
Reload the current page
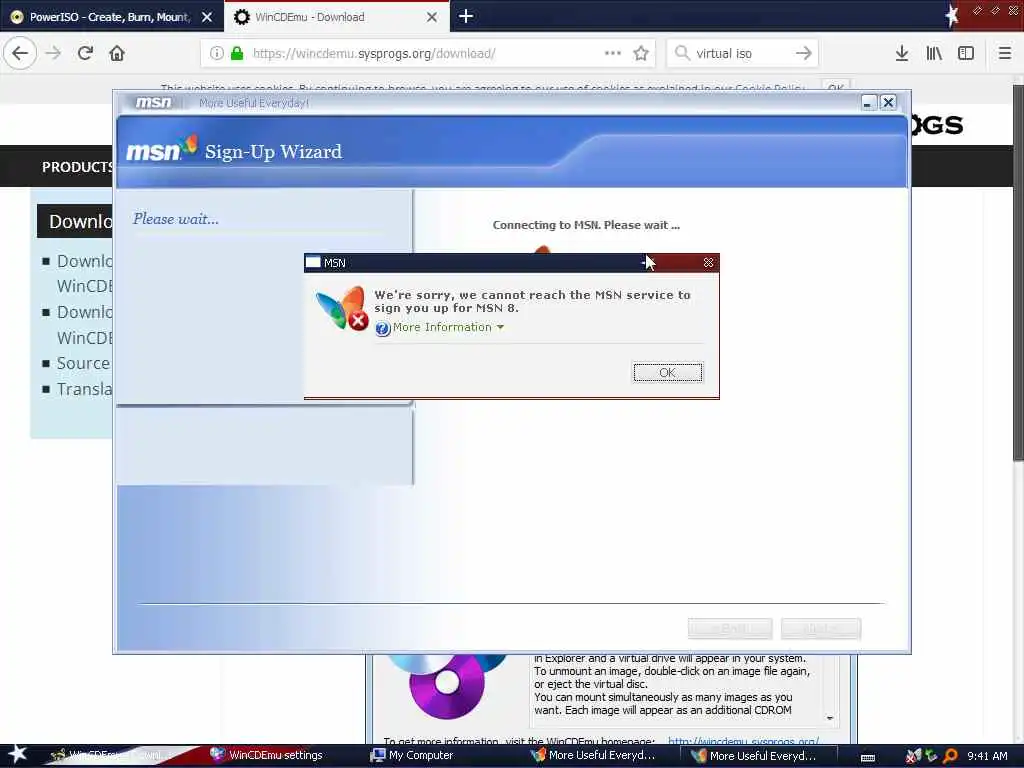tap(85, 53)
